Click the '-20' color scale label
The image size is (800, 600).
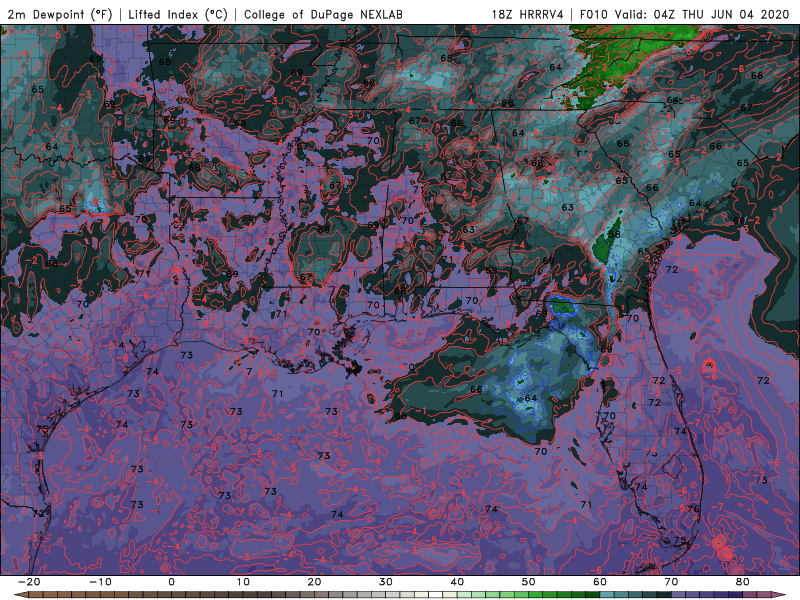pos(29,582)
